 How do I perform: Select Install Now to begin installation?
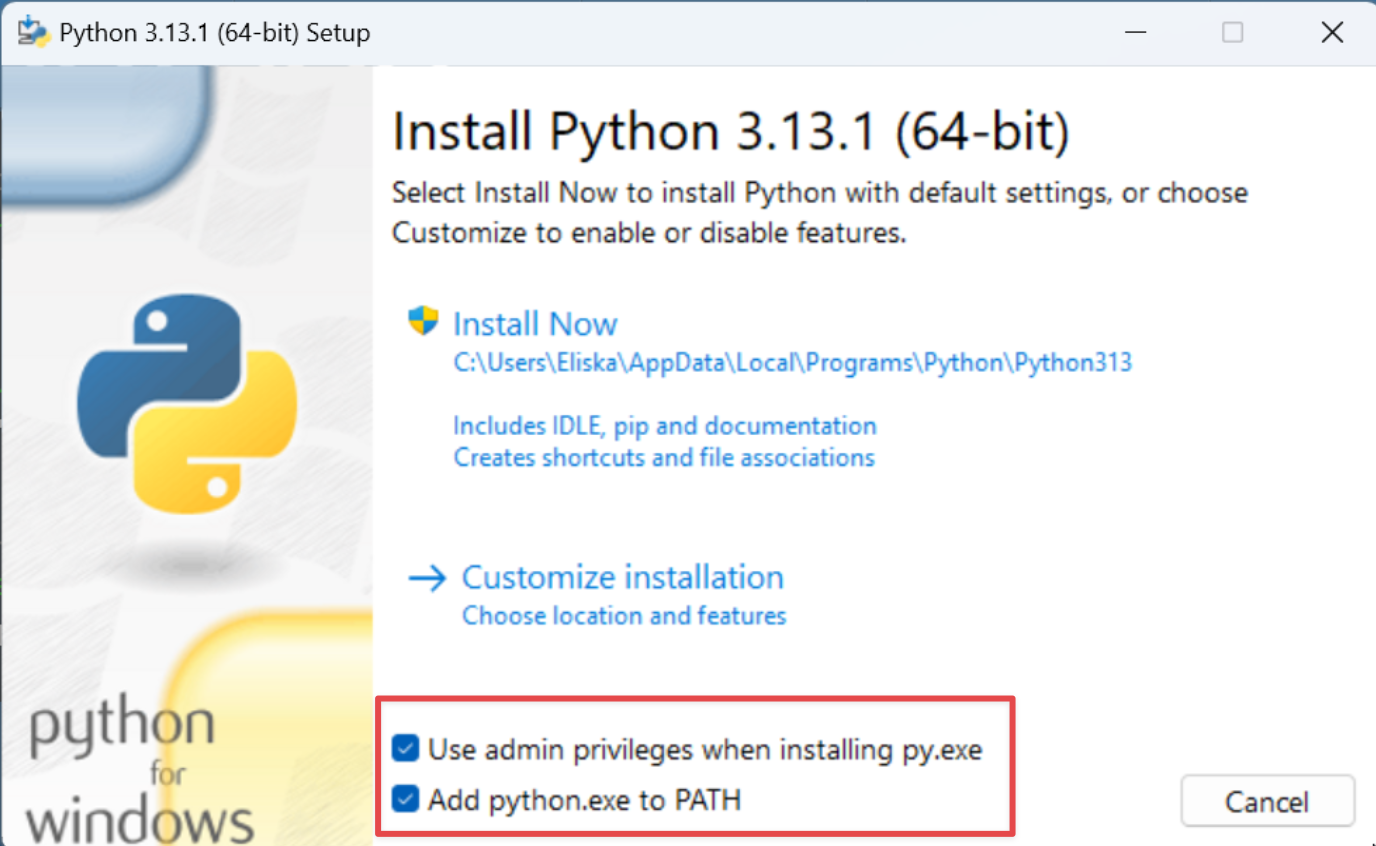[x=535, y=323]
